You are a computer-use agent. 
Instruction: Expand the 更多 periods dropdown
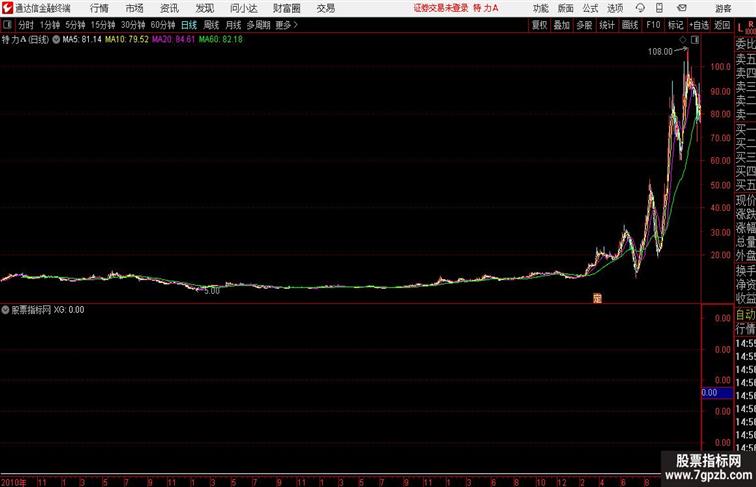(x=286, y=25)
